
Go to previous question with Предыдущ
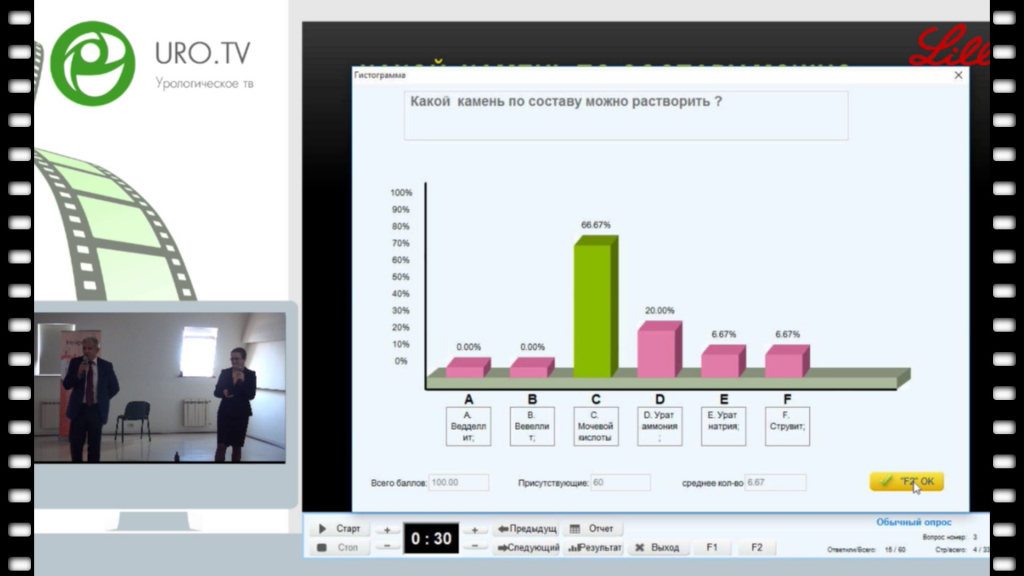[527, 529]
